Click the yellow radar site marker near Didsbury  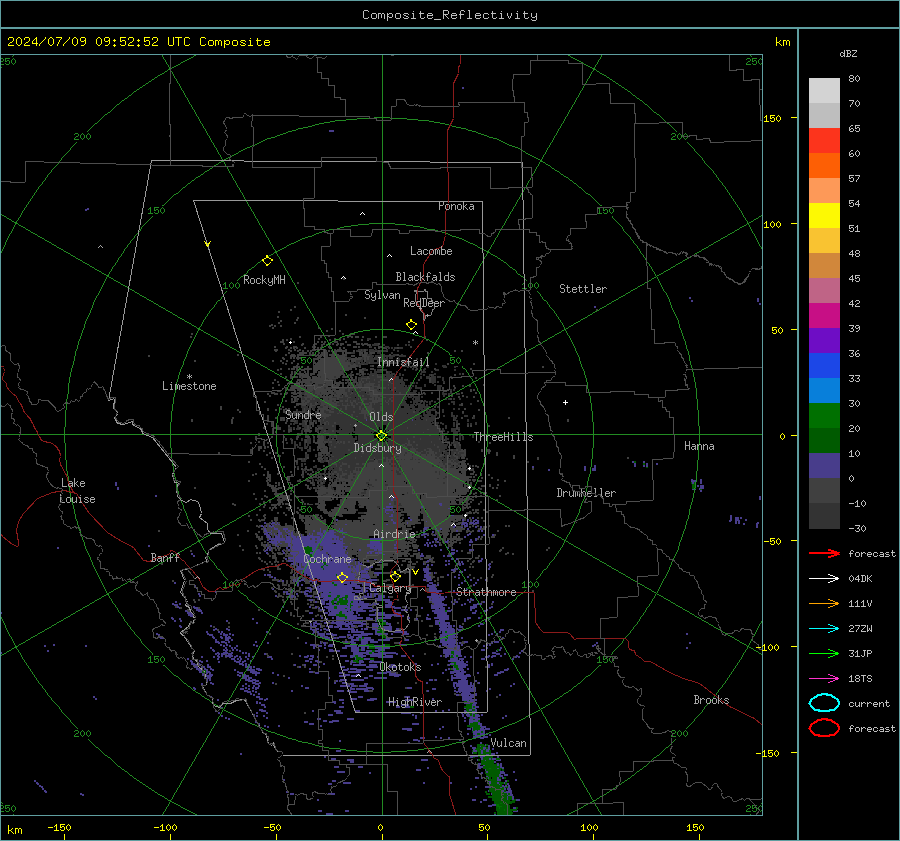(382, 436)
